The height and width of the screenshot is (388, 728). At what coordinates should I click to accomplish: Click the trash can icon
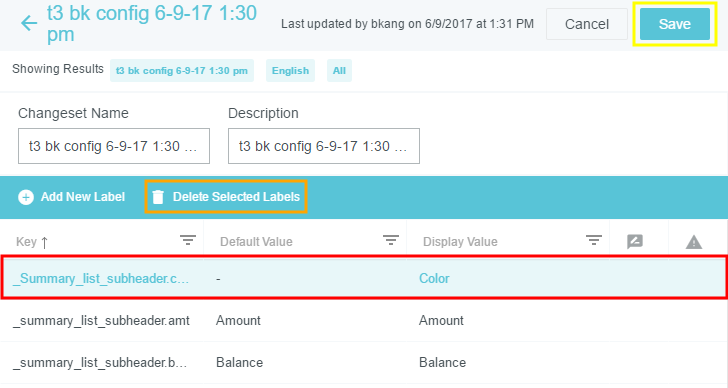158,197
